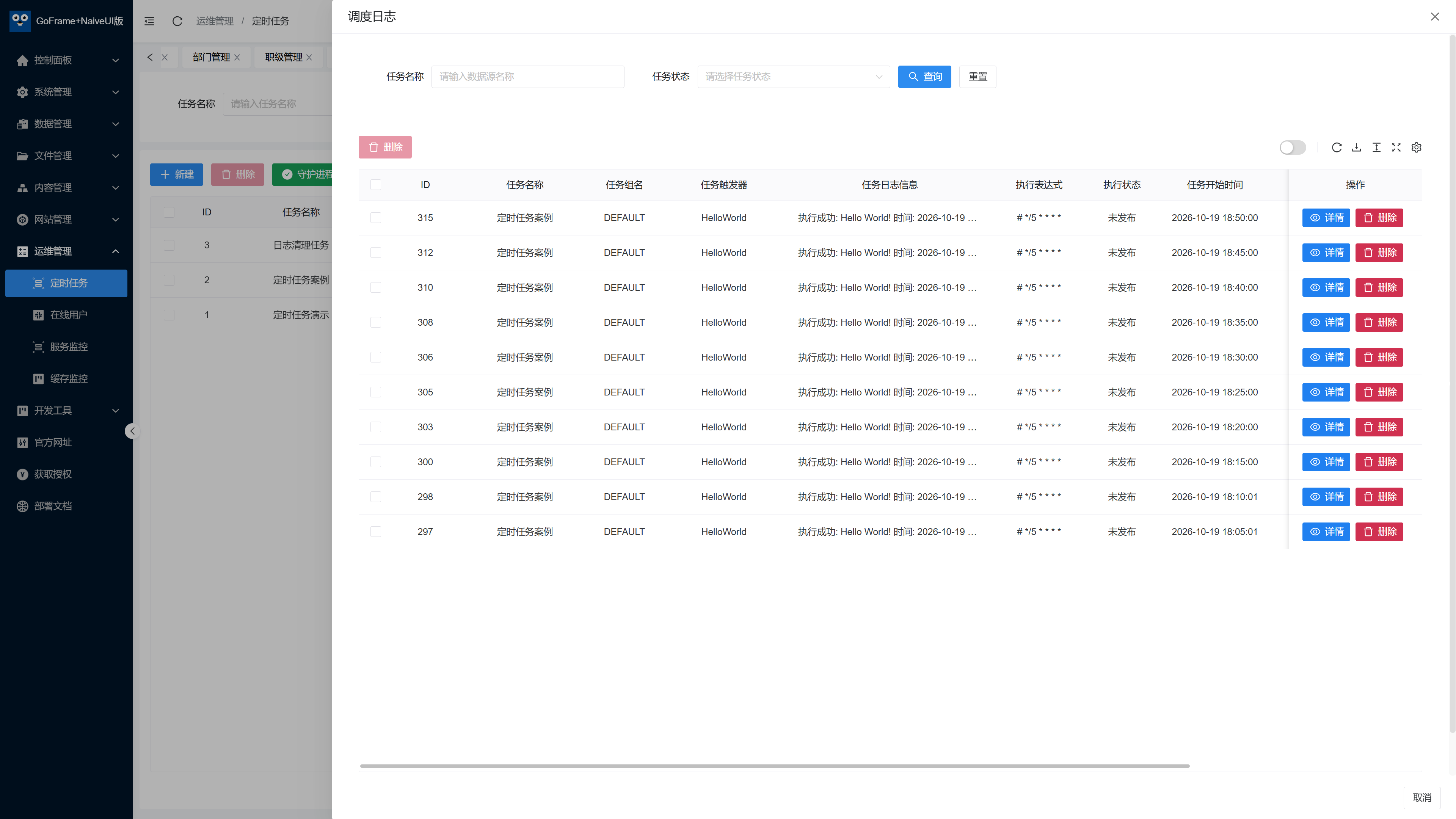The height and width of the screenshot is (819, 1456).
Task: Click the fullscreen icon in the table toolbar
Action: pos(1396,147)
